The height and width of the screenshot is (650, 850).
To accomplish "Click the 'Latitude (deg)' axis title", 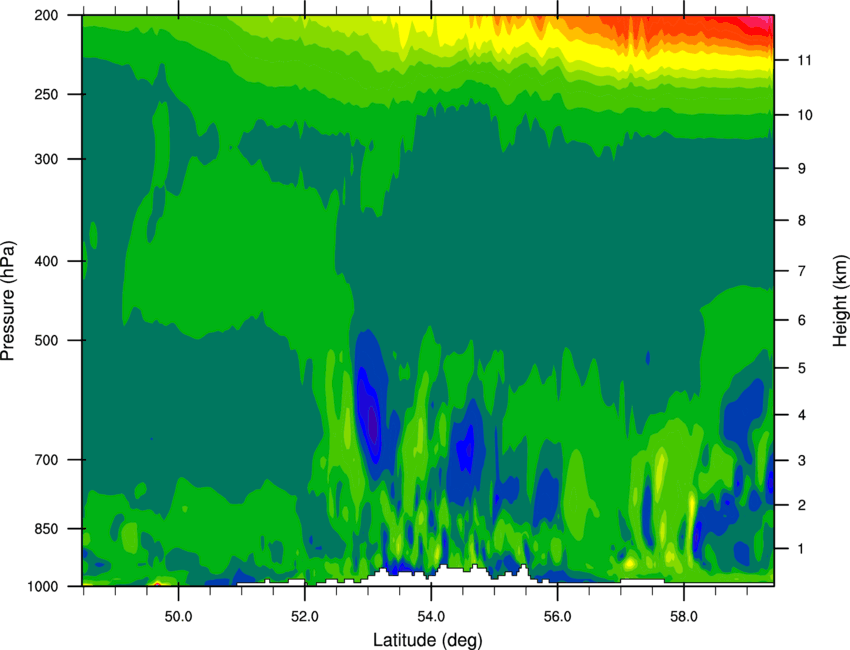I will pos(428,640).
